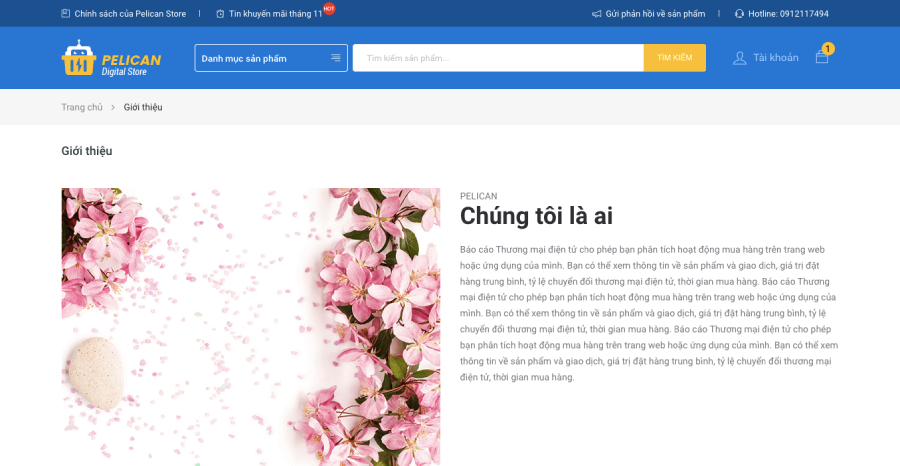Image resolution: width=900 pixels, height=466 pixels.
Task: Click the red HOT badge
Action: click(329, 9)
